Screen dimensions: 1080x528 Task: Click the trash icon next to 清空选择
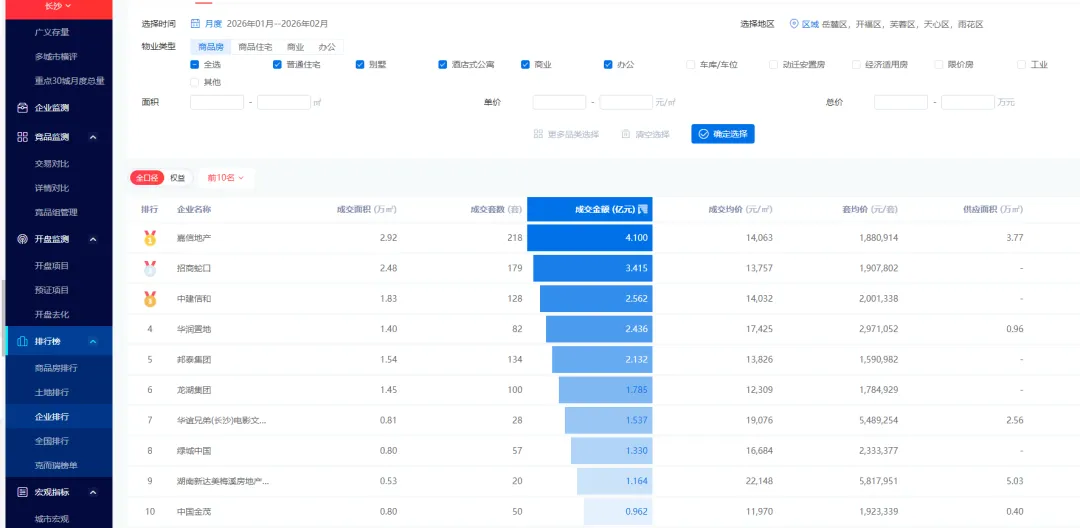pyautogui.click(x=625, y=134)
